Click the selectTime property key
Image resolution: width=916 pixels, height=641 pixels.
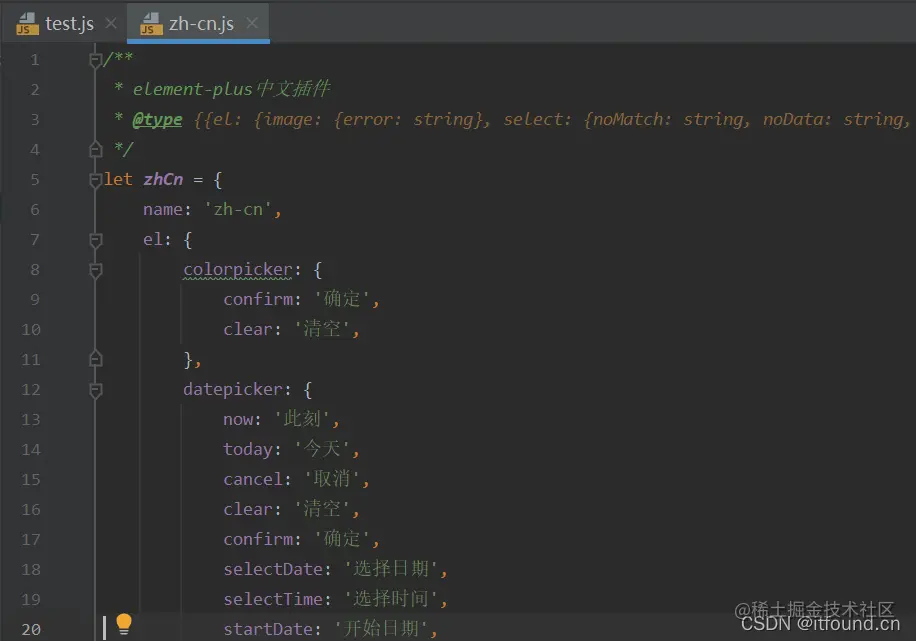click(x=273, y=599)
